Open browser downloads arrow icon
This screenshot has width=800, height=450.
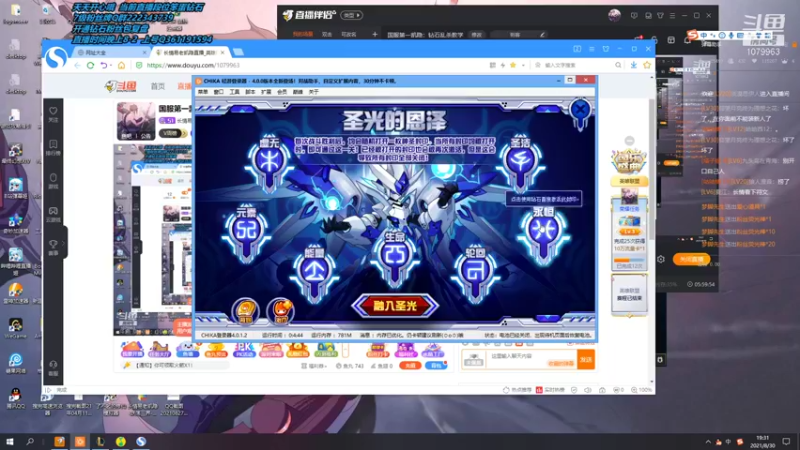[x=633, y=65]
